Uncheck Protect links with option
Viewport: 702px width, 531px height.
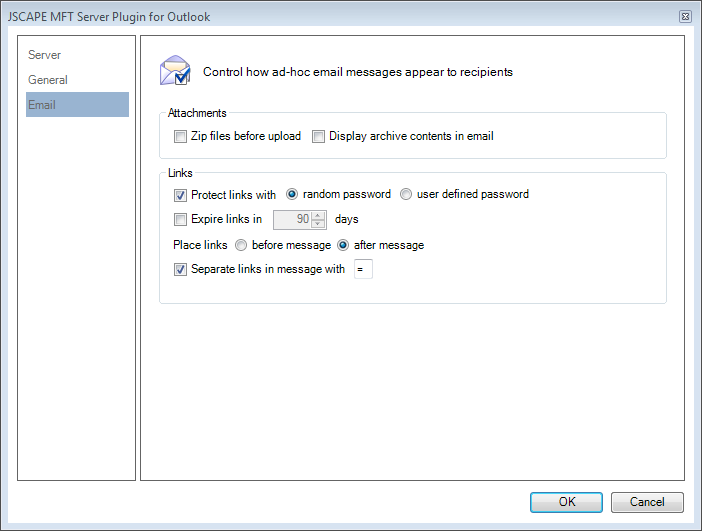coord(181,195)
